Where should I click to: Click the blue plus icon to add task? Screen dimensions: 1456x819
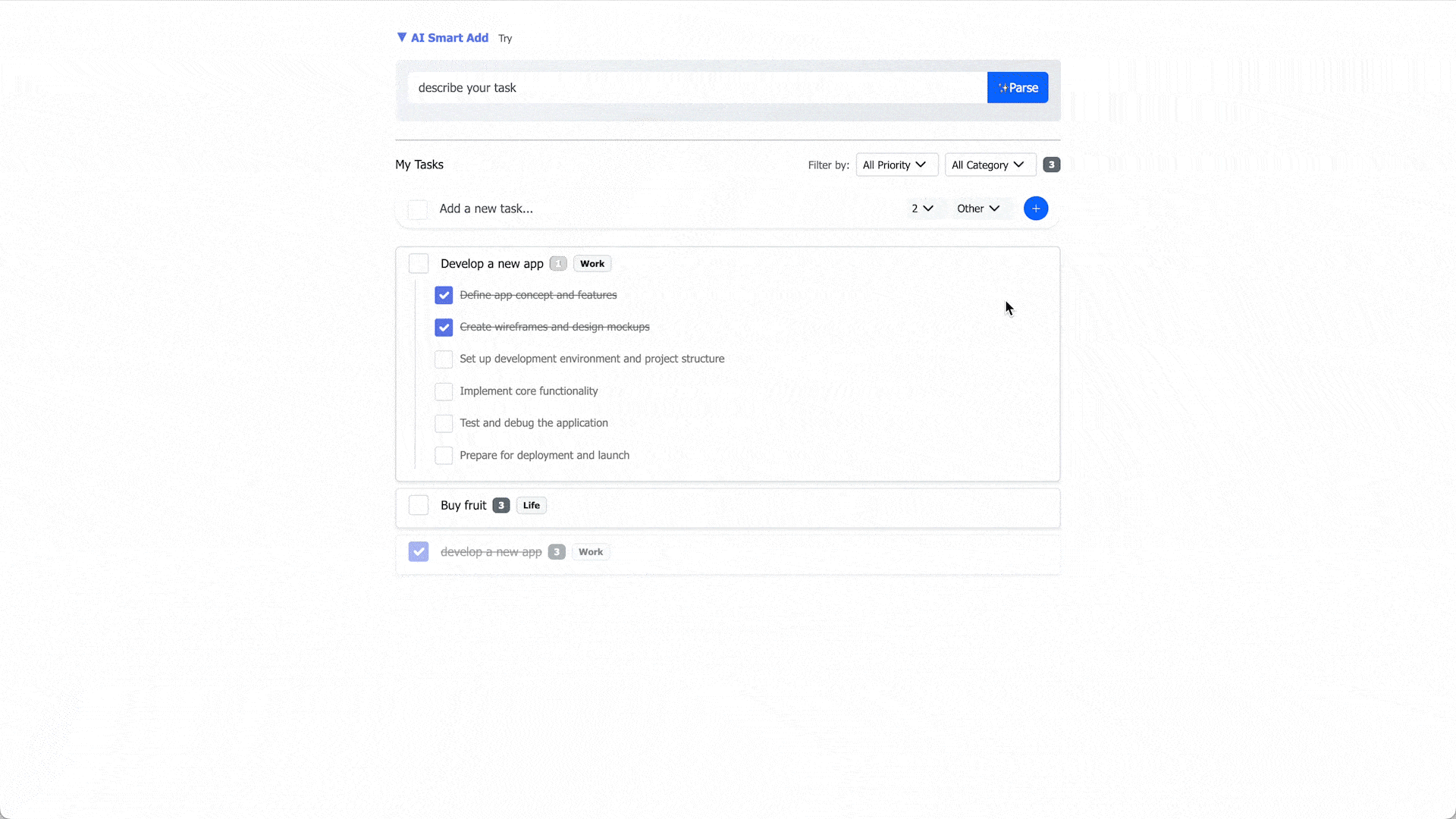(x=1036, y=208)
